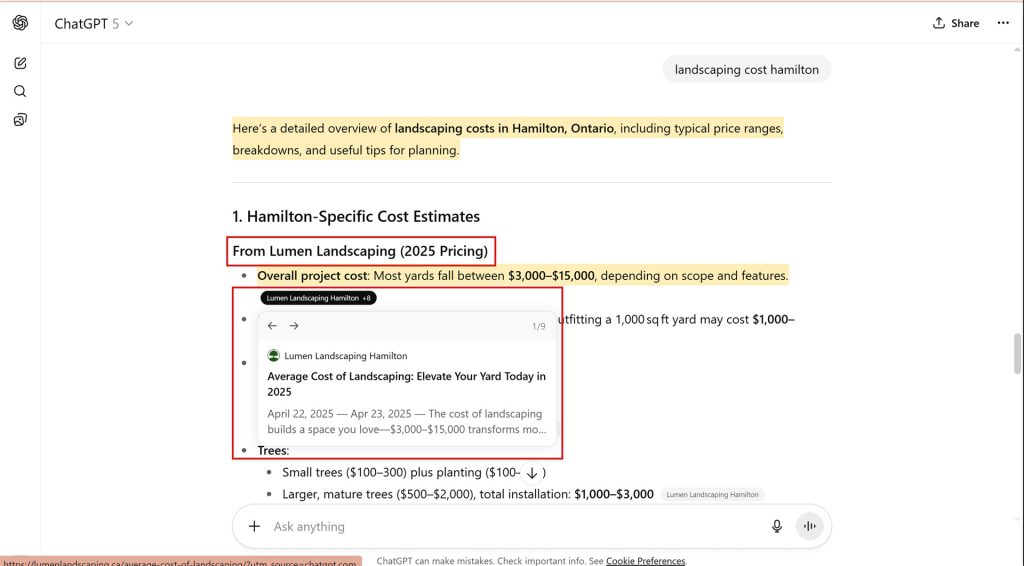Viewport: 1024px width, 566px height.
Task: Click the citation chip beside the $1,000–$3,000 tree cost
Action: click(712, 495)
